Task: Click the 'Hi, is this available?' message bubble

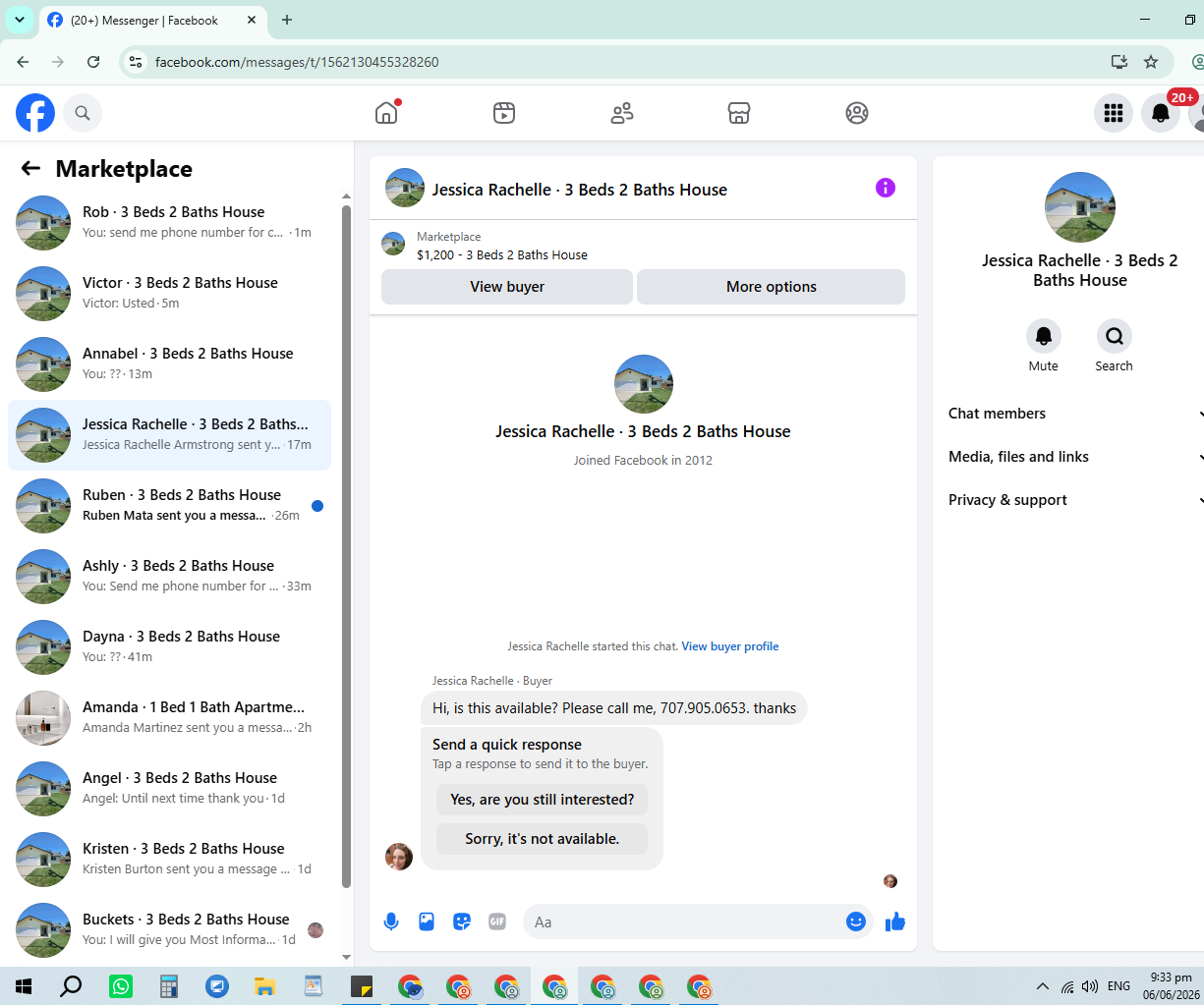Action: (x=614, y=708)
